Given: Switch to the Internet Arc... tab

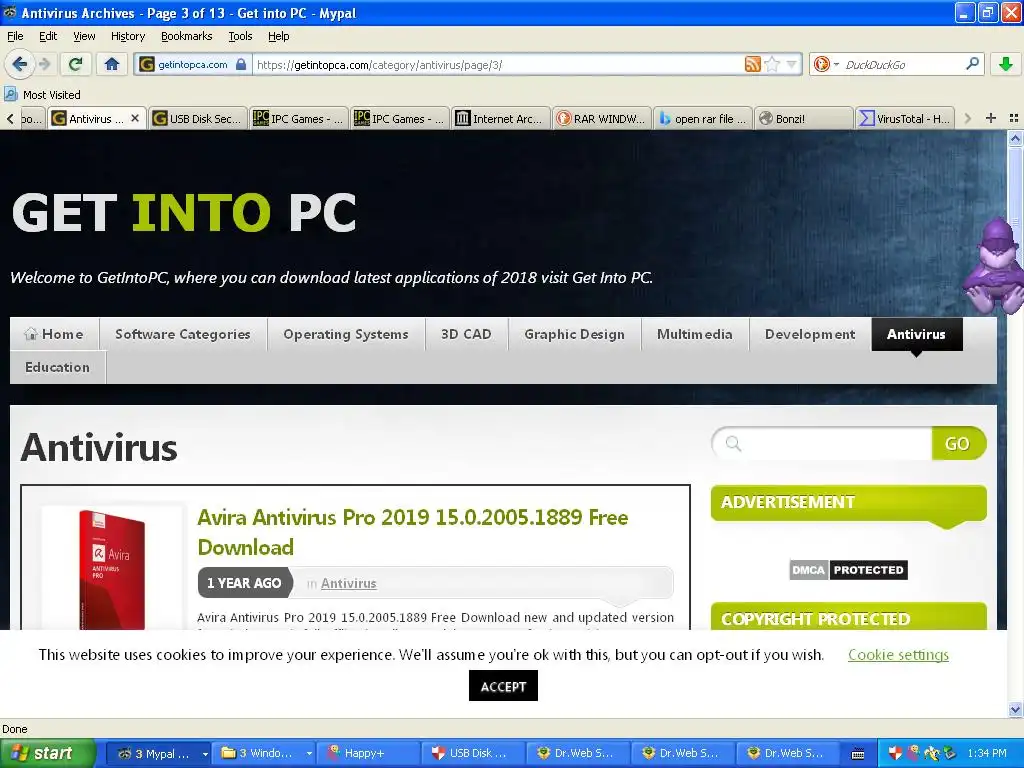Looking at the screenshot, I should [500, 119].
